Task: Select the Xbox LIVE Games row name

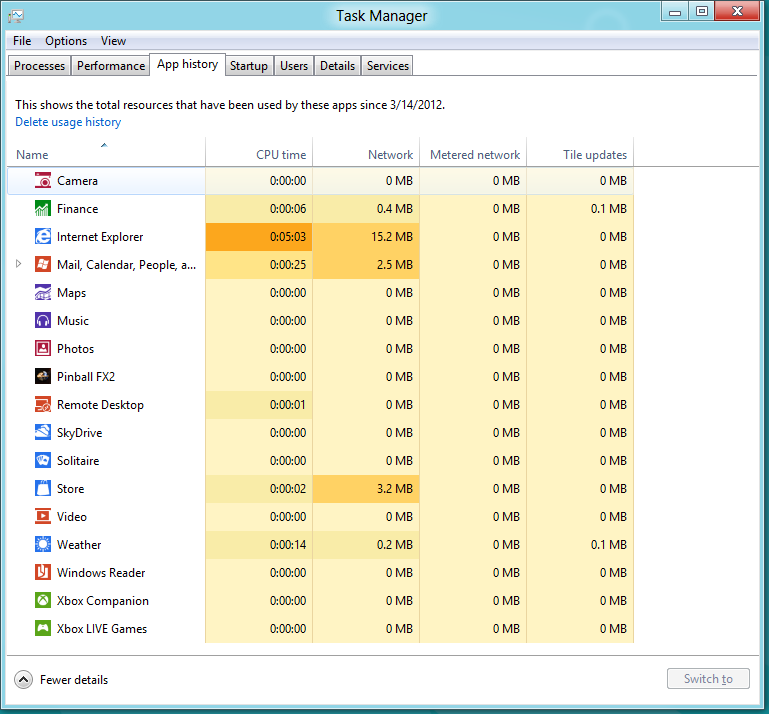Action: point(102,629)
